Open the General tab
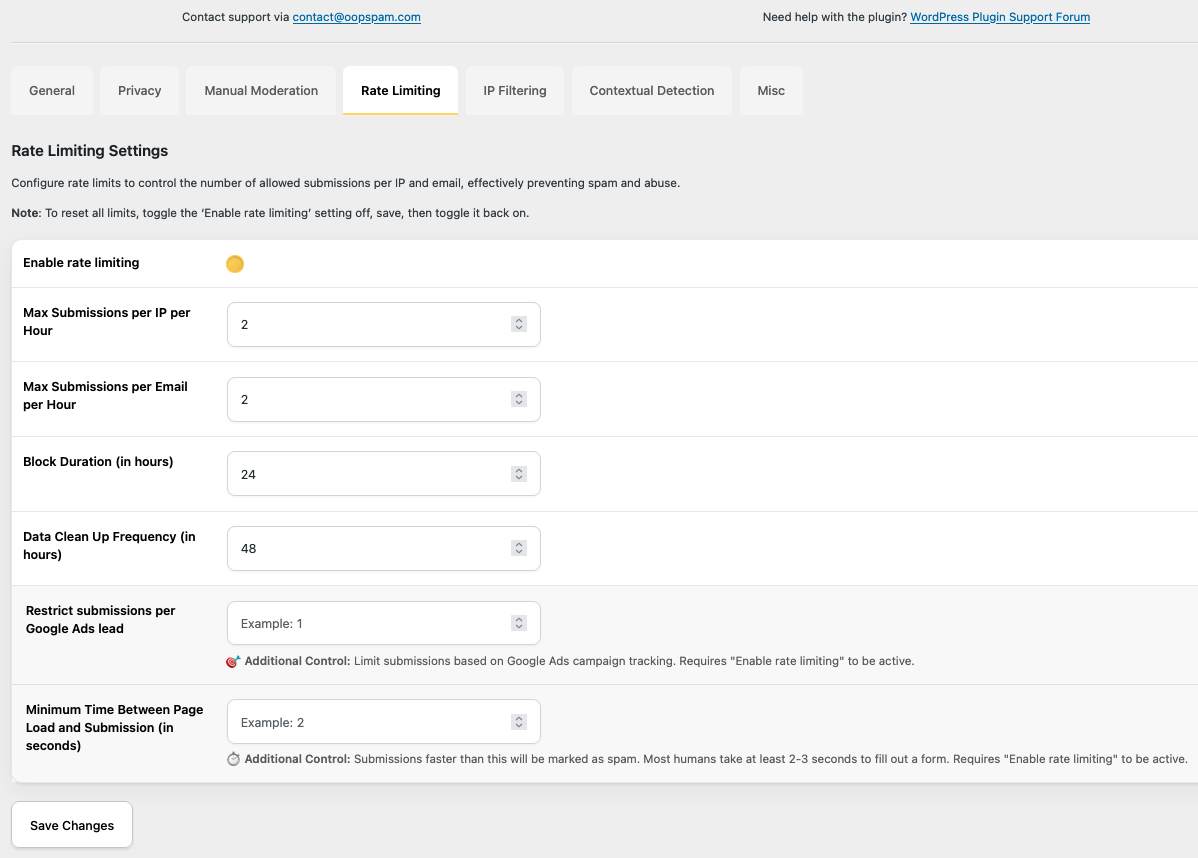1198x858 pixels. [x=52, y=91]
